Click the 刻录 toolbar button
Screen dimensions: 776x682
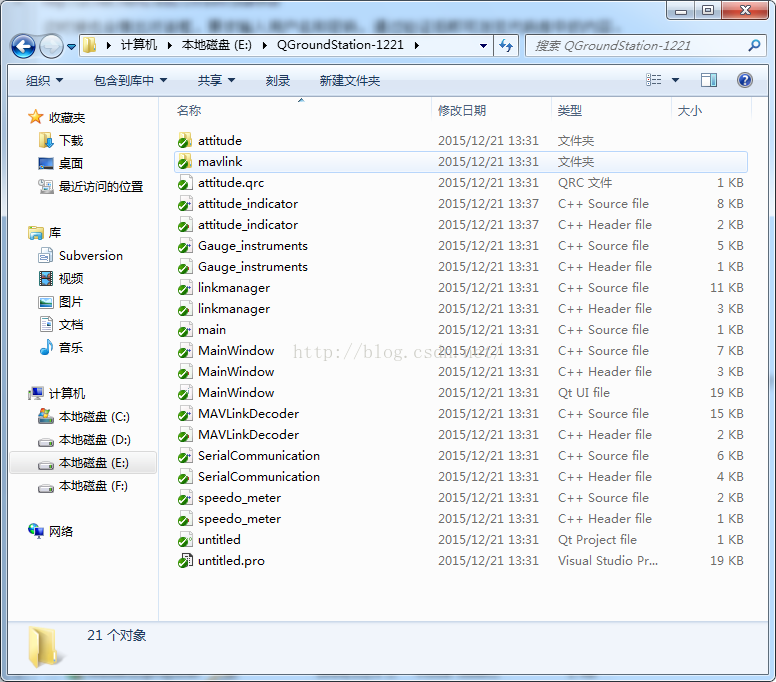(x=278, y=80)
